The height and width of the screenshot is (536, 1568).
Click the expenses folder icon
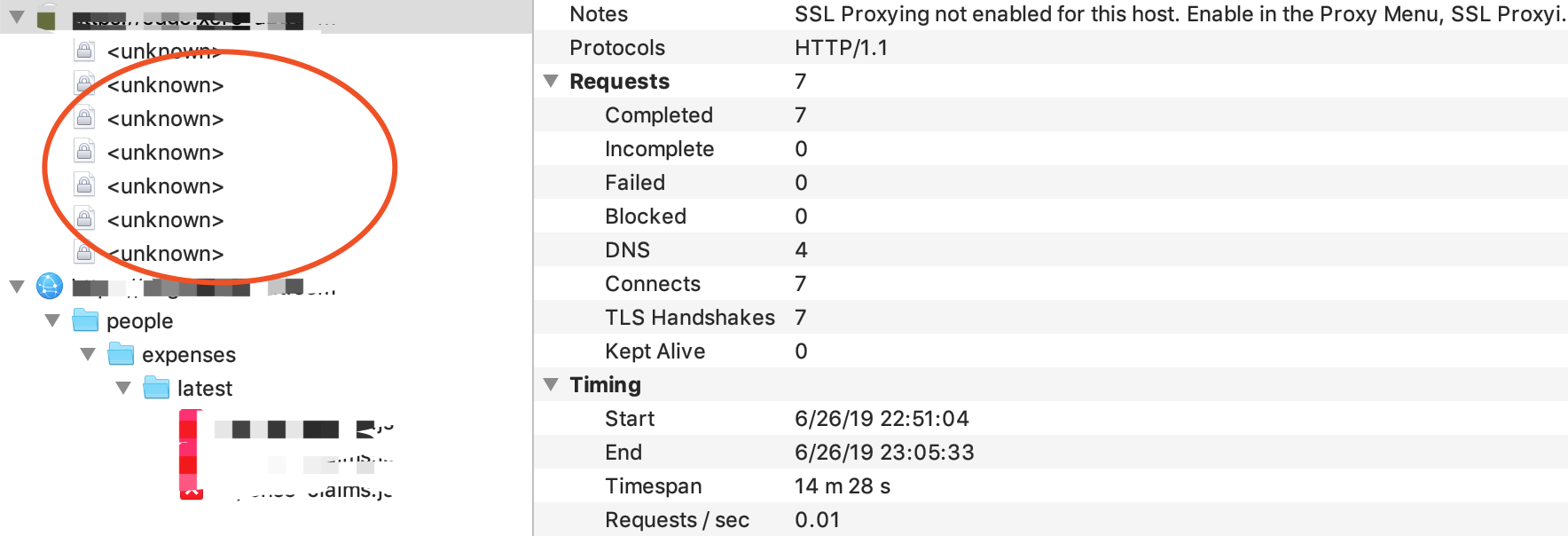[121, 354]
